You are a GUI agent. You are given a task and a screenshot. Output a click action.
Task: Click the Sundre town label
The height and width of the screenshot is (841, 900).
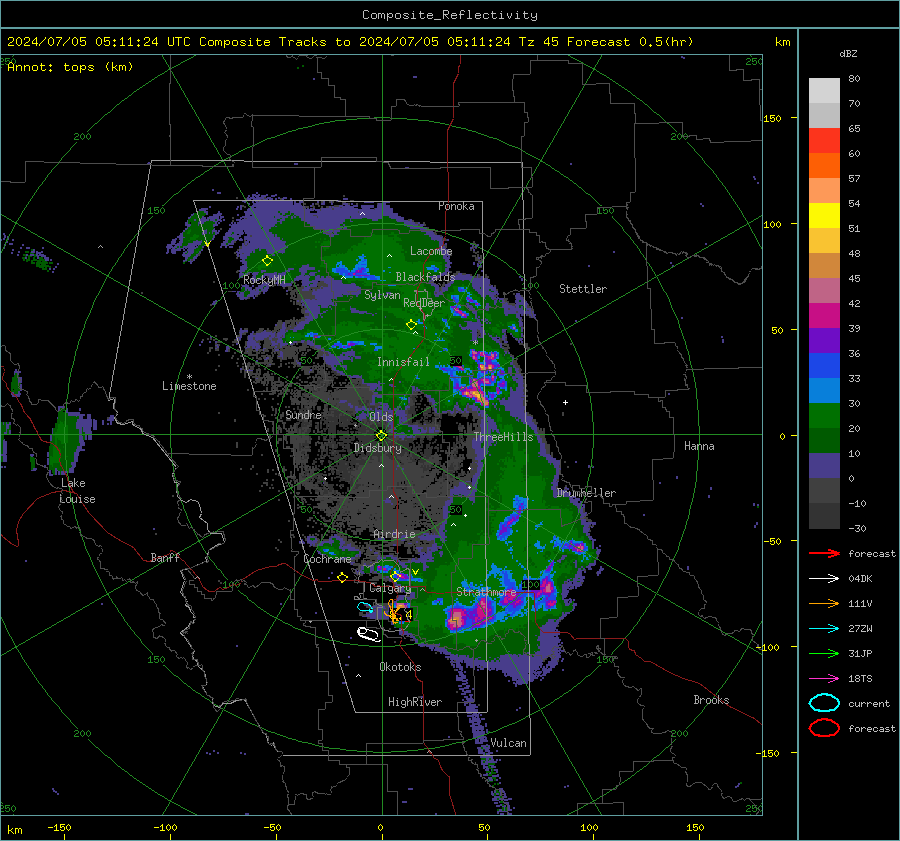pos(303,414)
